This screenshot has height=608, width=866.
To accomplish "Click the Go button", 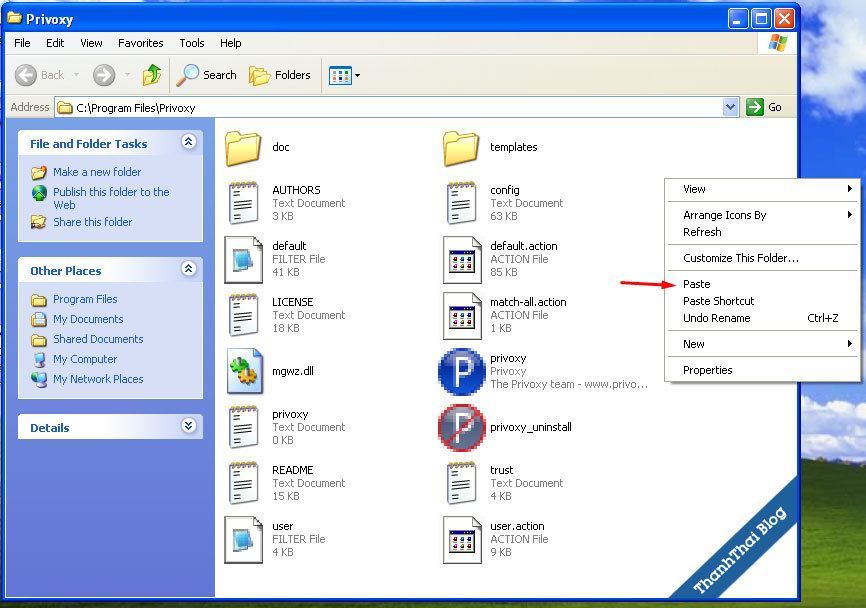I will [764, 107].
